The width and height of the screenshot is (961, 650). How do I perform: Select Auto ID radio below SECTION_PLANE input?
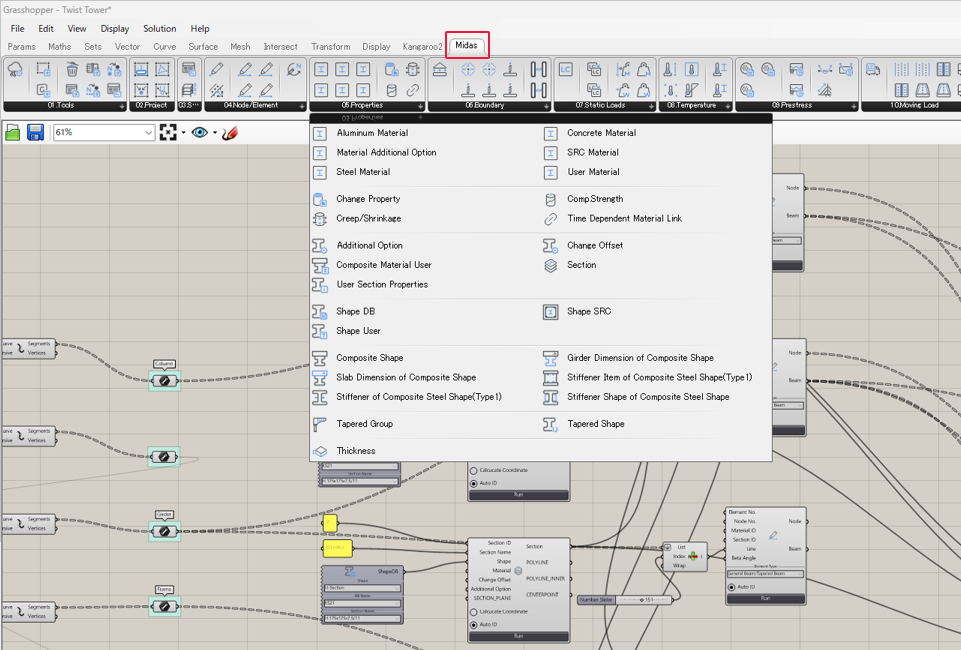pyautogui.click(x=474, y=624)
